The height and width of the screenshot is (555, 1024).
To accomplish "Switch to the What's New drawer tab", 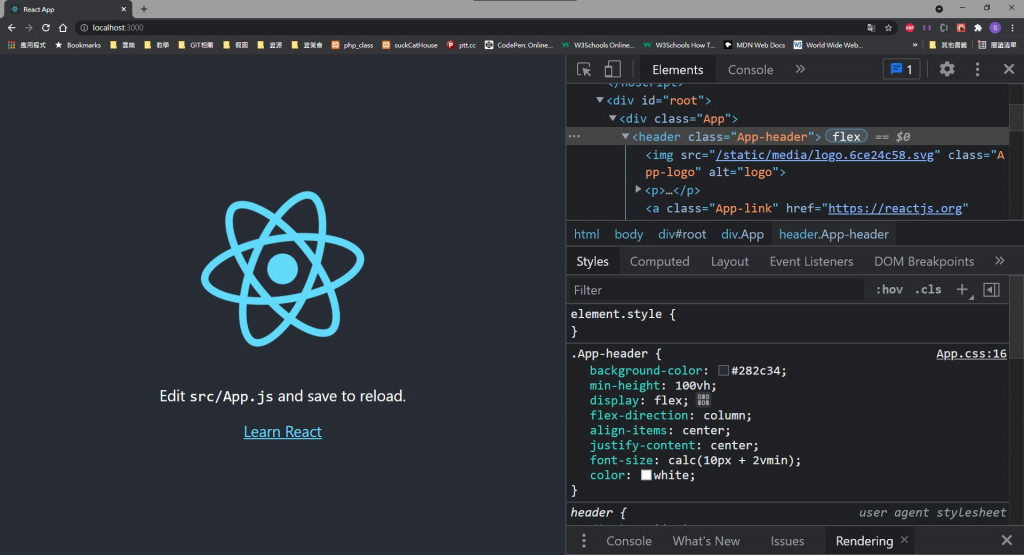I will 706,541.
